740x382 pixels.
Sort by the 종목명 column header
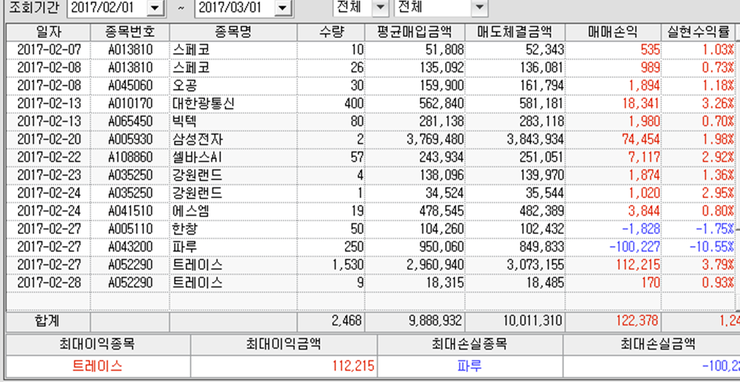point(233,33)
